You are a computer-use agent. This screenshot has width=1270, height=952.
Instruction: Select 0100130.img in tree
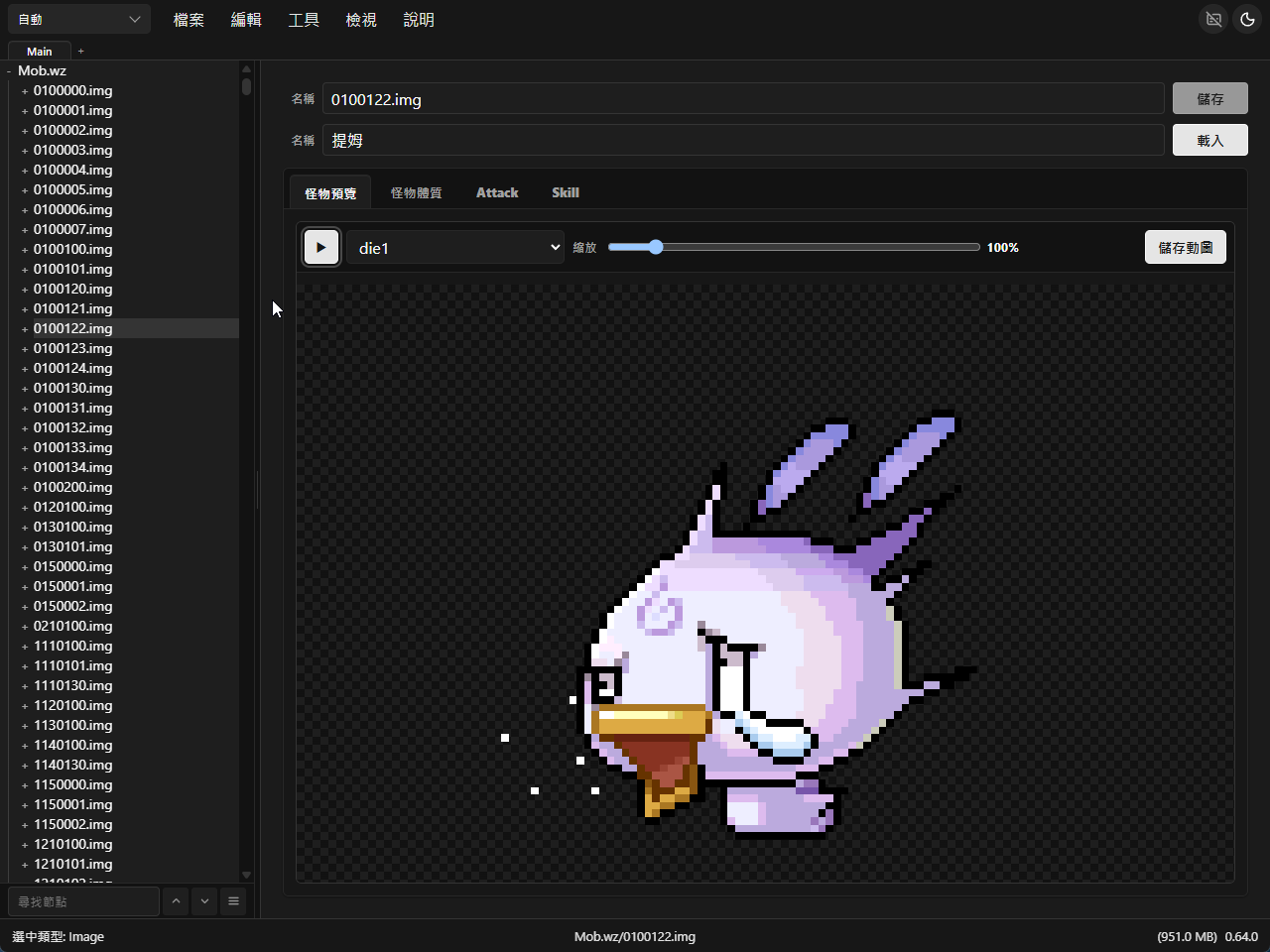(73, 388)
